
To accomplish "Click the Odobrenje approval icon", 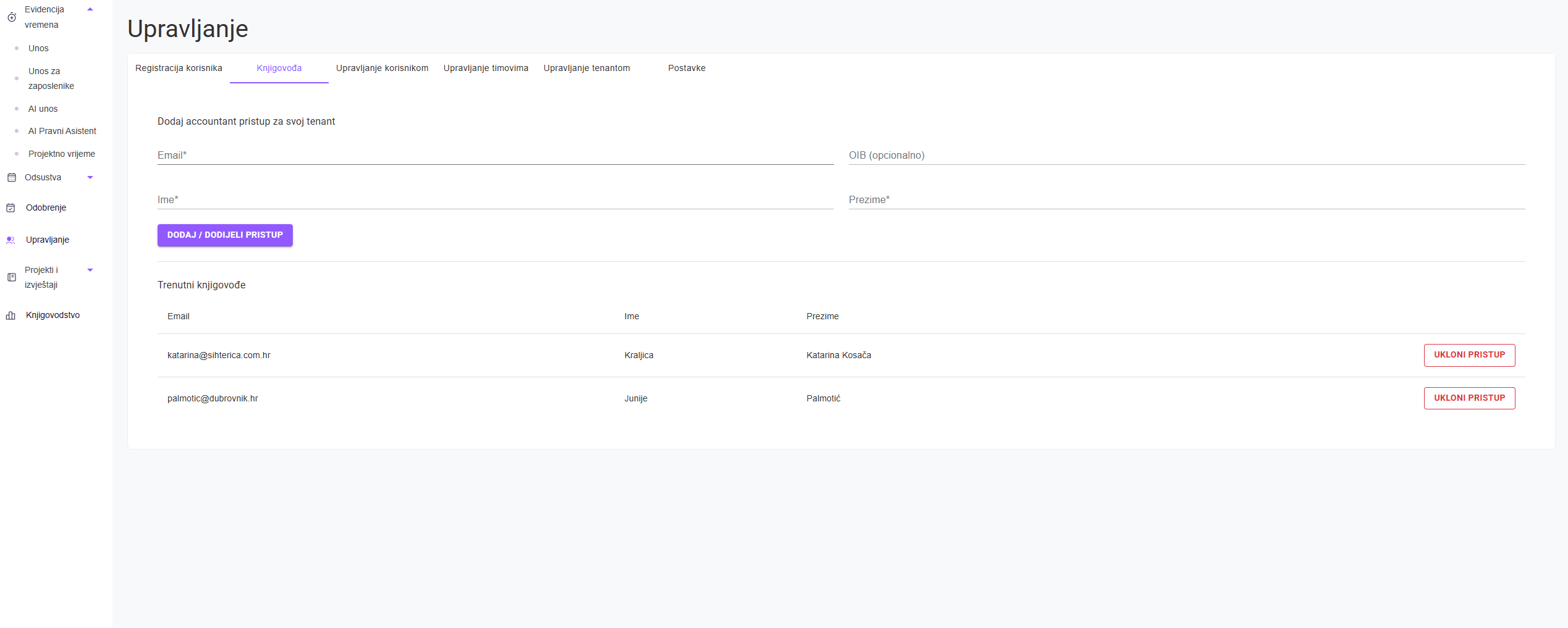I will [x=11, y=208].
